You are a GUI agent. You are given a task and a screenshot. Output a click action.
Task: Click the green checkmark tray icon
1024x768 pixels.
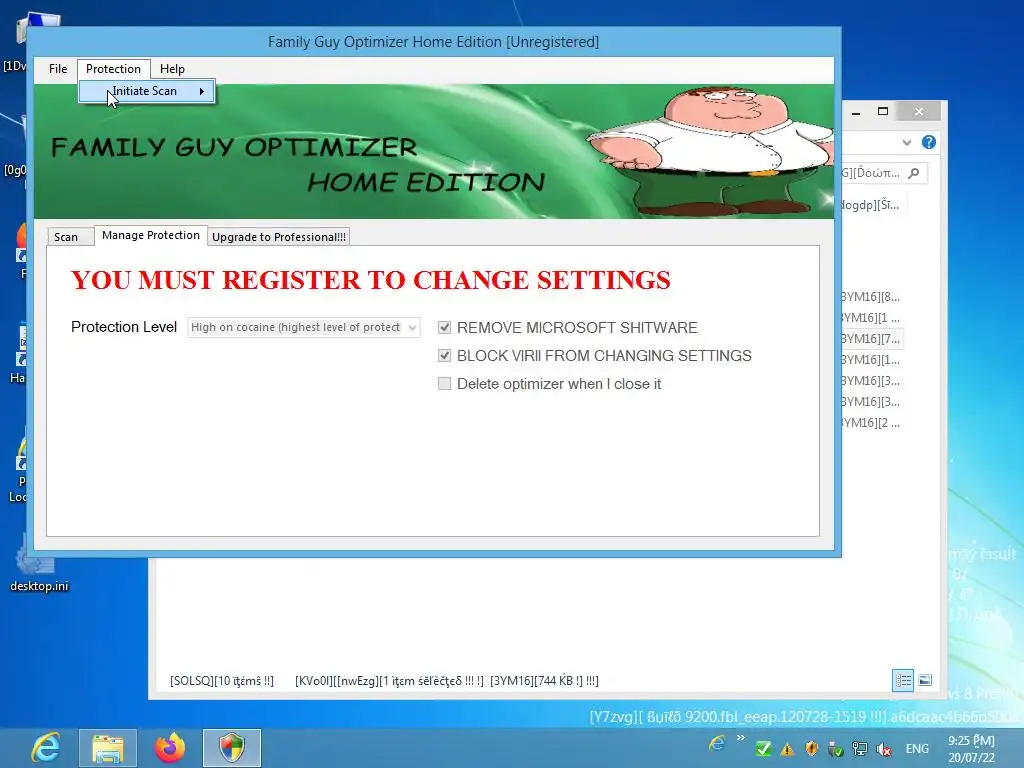tap(763, 749)
